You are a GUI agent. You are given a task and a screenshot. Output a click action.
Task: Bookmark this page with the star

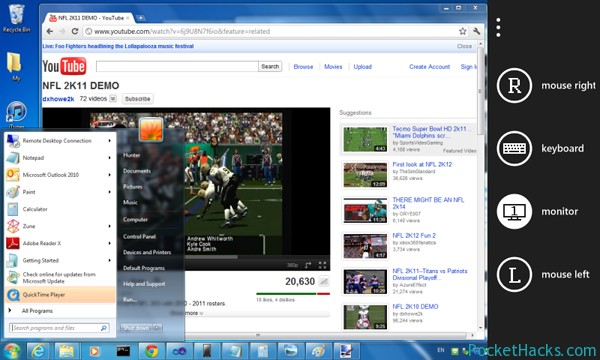[x=463, y=31]
